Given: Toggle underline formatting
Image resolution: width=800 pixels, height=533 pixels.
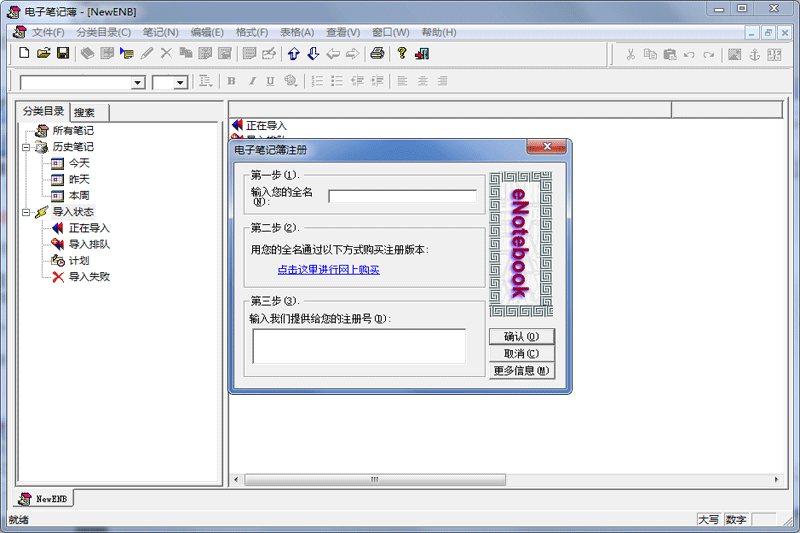Looking at the screenshot, I should tap(270, 81).
